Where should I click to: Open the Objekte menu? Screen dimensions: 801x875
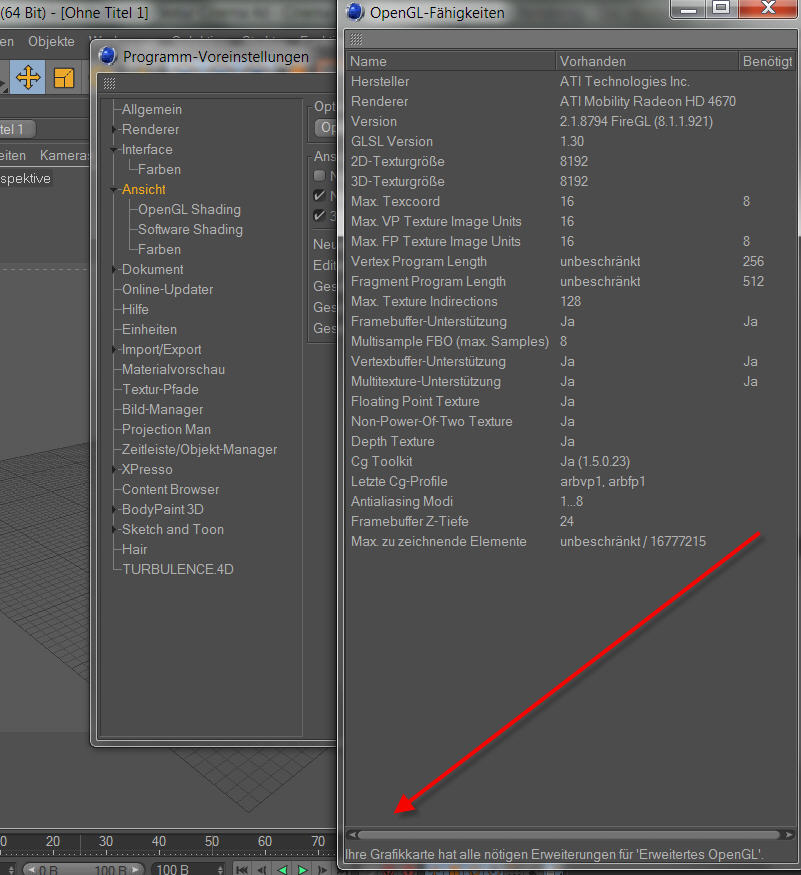[x=51, y=41]
